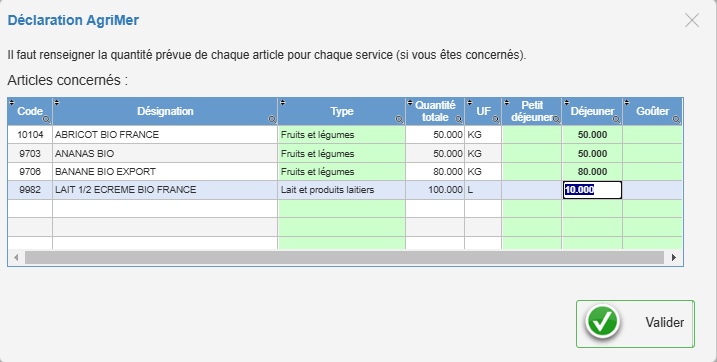This screenshot has width=717, height=362.
Task: Toggle sort arrows on Goûter column
Action: 627,102
